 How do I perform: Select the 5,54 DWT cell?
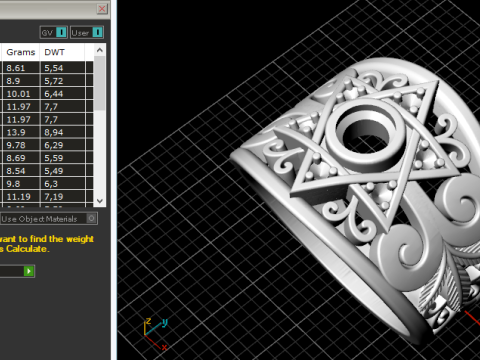coord(63,68)
